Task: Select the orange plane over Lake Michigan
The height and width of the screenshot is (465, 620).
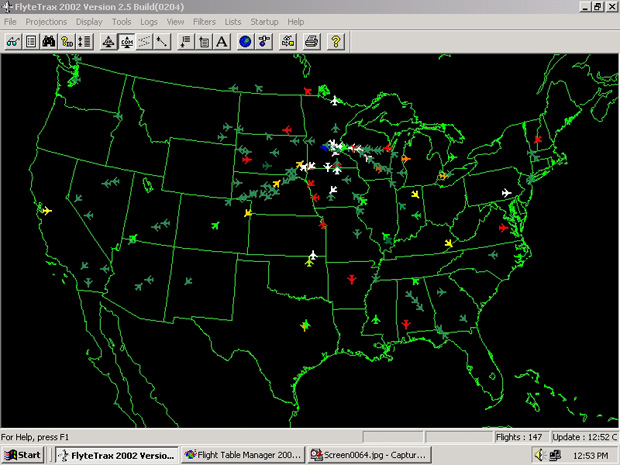Action: (x=406, y=159)
